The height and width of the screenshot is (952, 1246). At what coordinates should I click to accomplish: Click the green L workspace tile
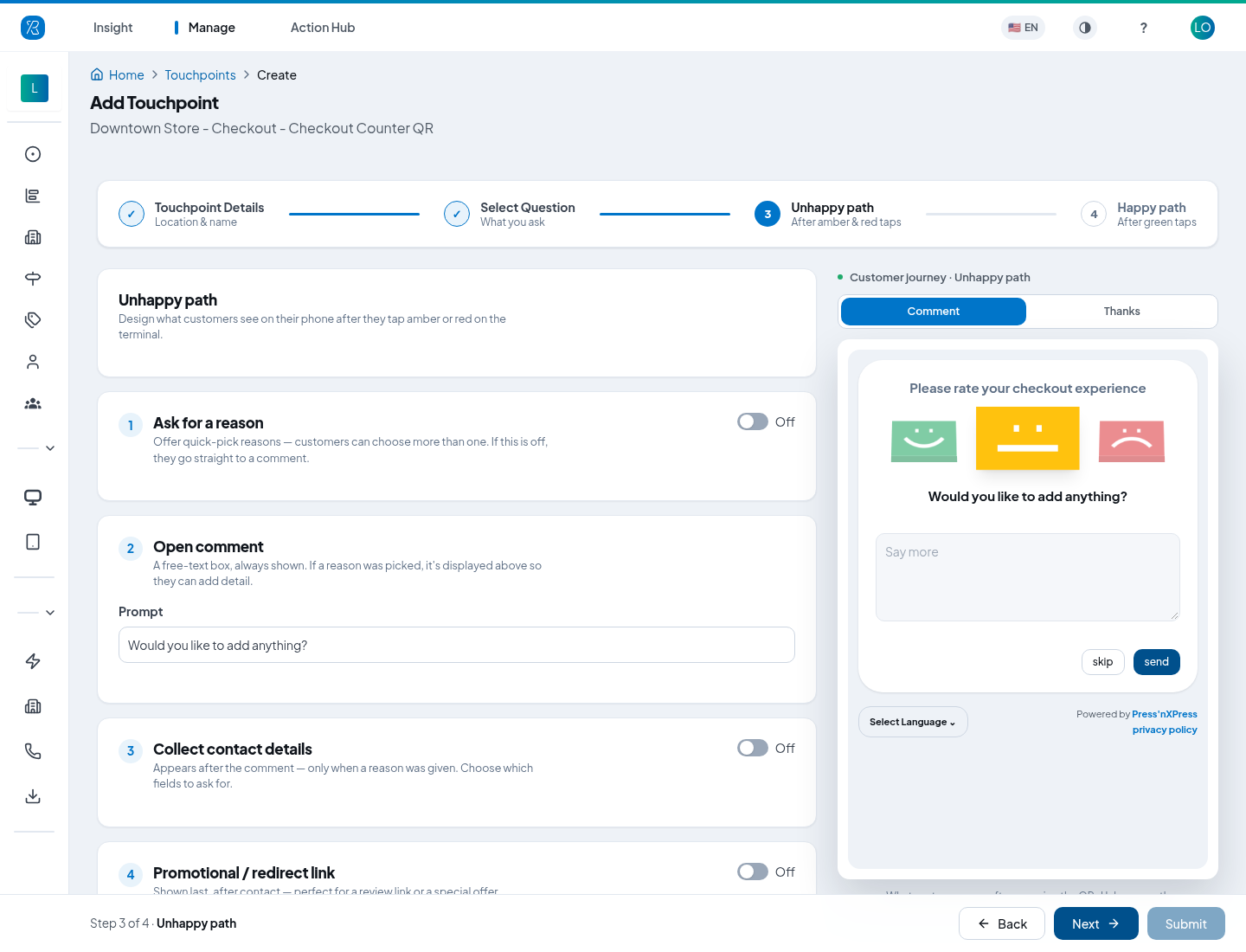tap(35, 88)
